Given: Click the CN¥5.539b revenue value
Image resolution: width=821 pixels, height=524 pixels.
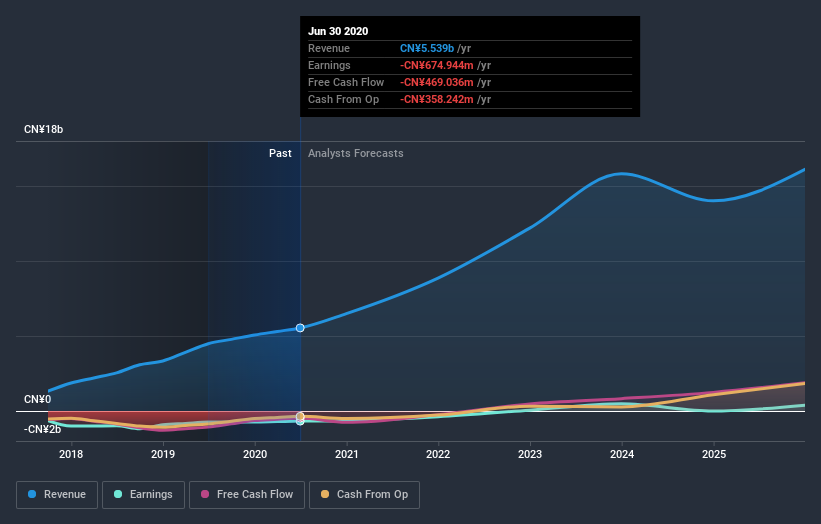Looking at the screenshot, I should [427, 48].
